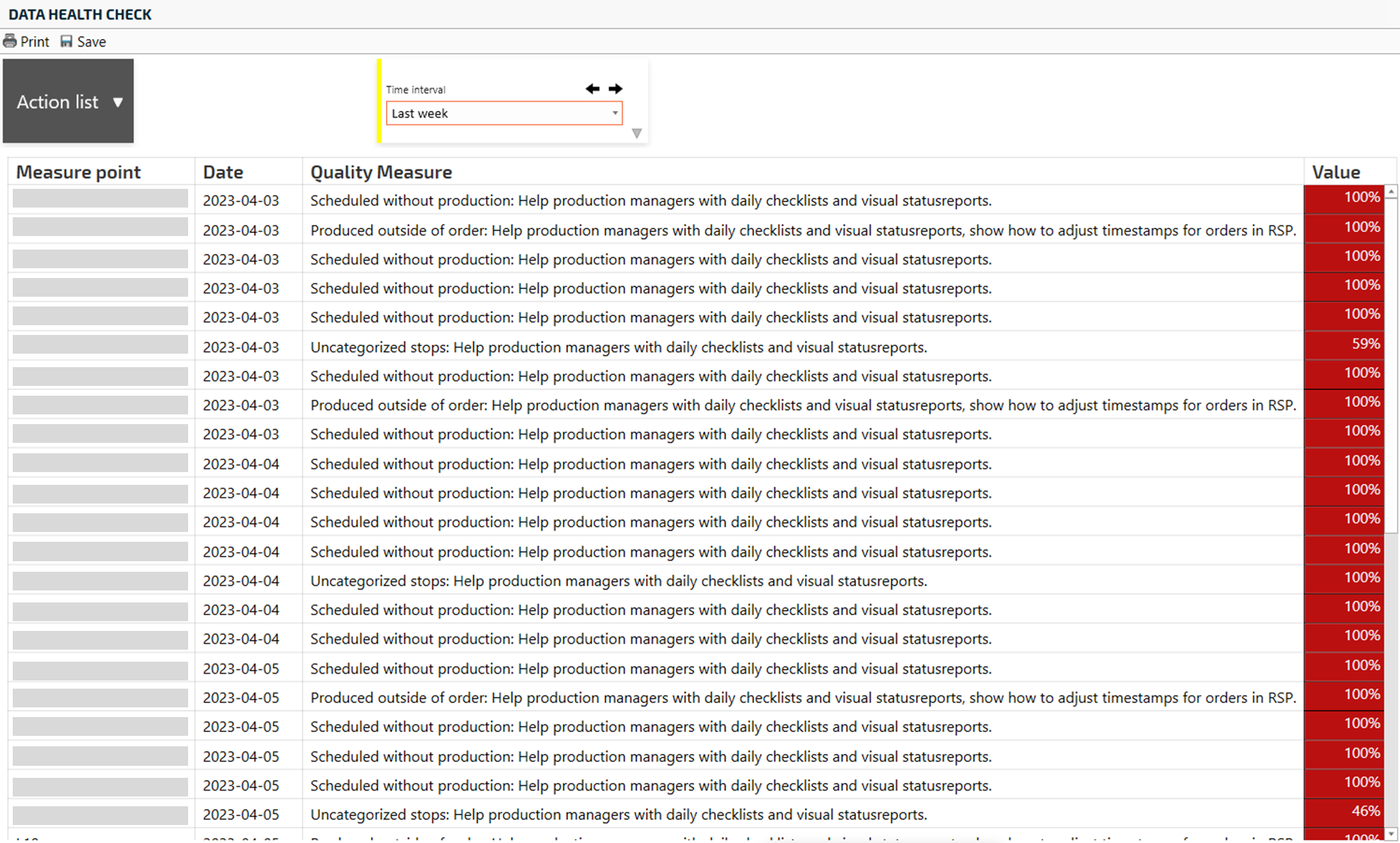Select the first Produced outside of order row

pos(802,230)
